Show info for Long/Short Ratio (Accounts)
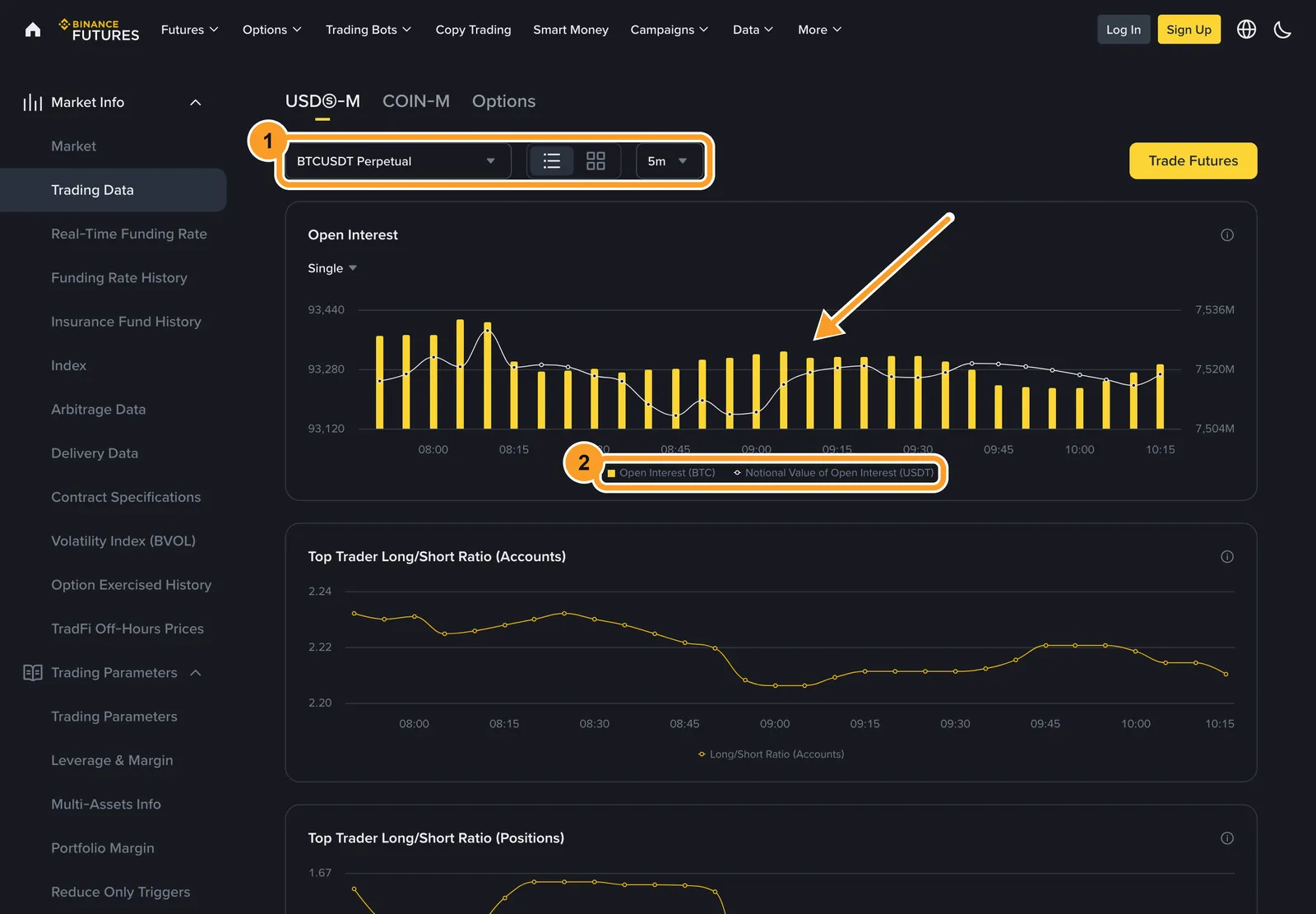Image resolution: width=1316 pixels, height=914 pixels. pos(1227,557)
